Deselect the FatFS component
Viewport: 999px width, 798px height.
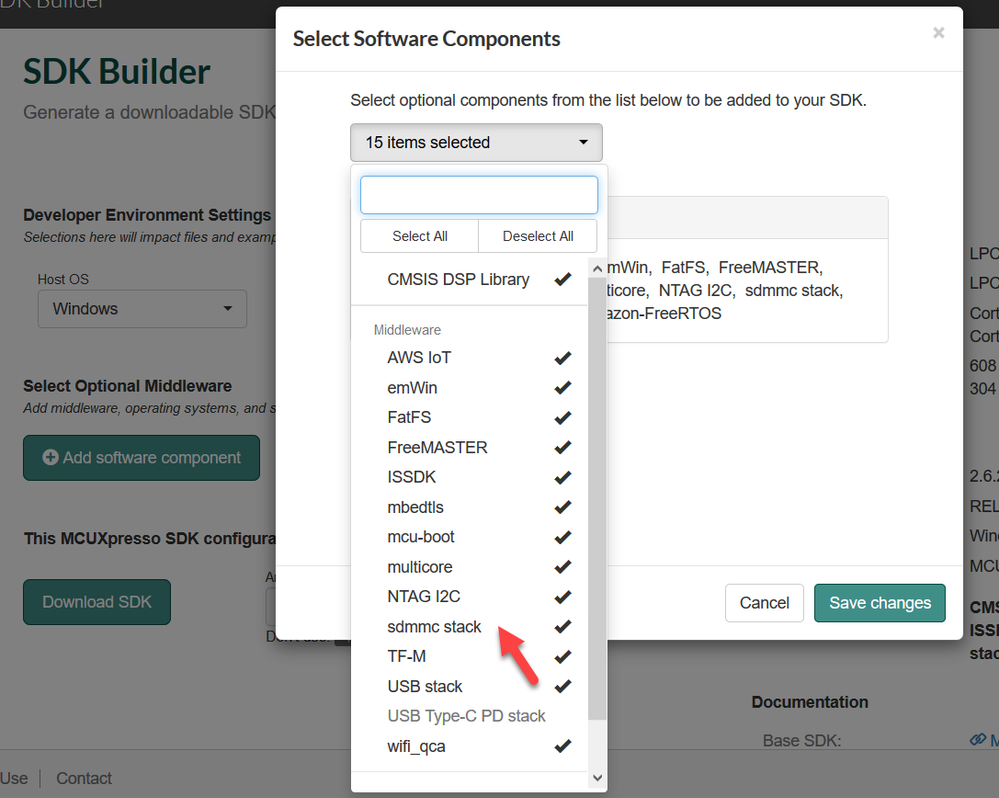coord(410,417)
